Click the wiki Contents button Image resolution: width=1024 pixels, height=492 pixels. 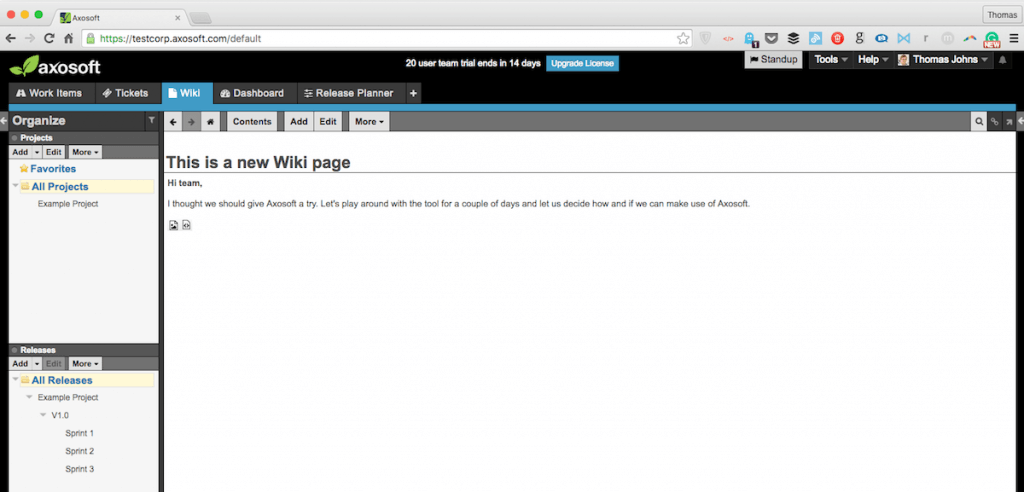[x=252, y=122]
